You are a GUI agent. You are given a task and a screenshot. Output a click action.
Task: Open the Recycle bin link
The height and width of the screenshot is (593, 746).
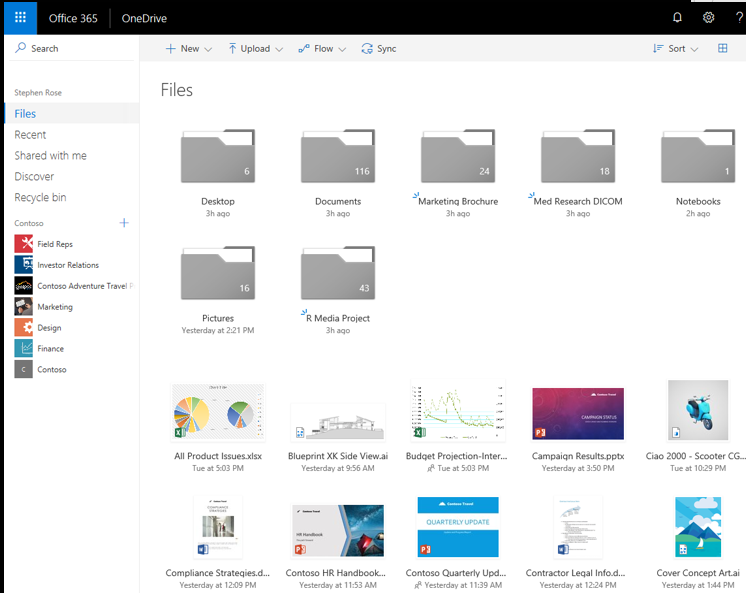40,198
